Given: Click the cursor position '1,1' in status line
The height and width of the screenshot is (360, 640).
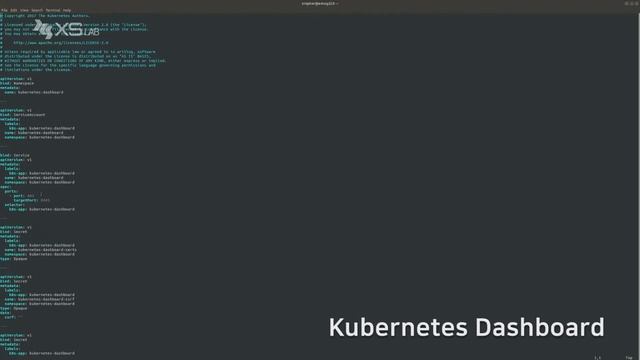Looking at the screenshot, I should pos(598,358).
